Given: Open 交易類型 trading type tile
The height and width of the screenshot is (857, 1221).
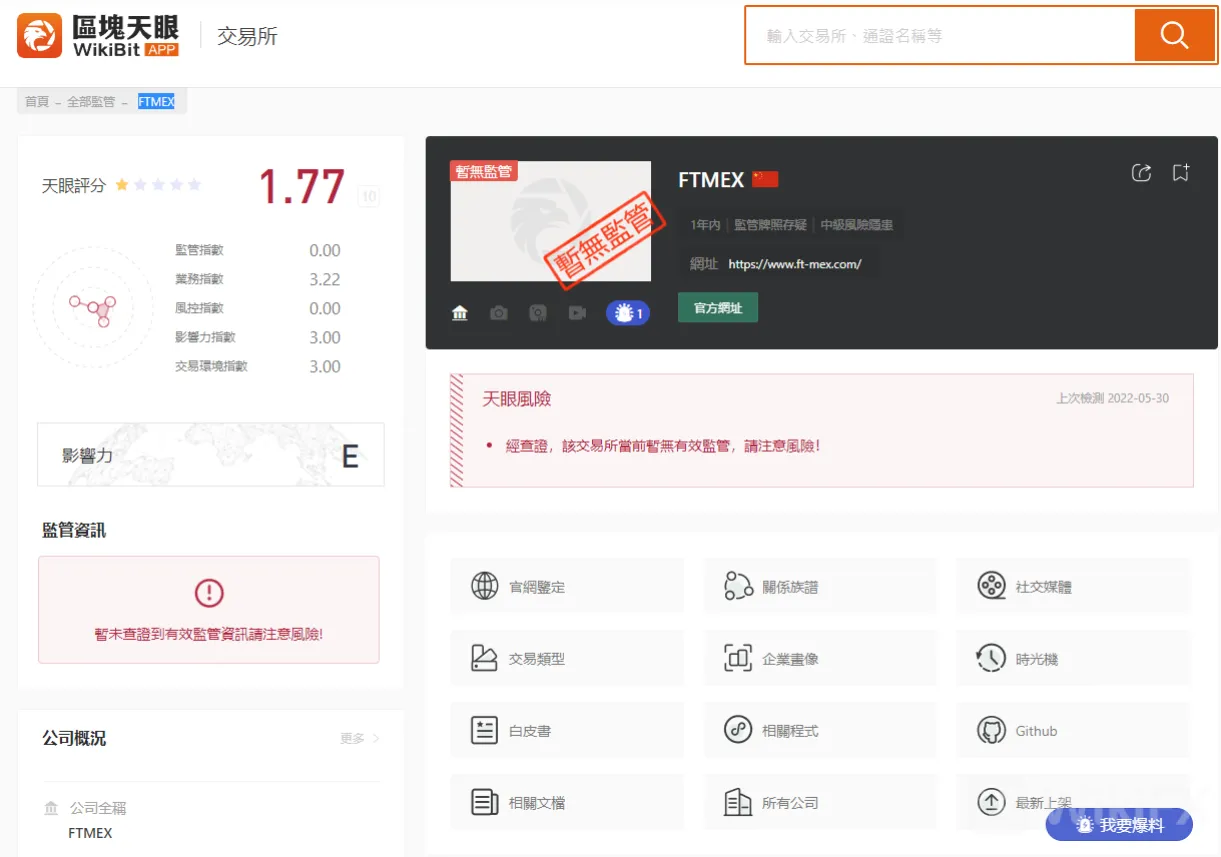Looking at the screenshot, I should [567, 658].
